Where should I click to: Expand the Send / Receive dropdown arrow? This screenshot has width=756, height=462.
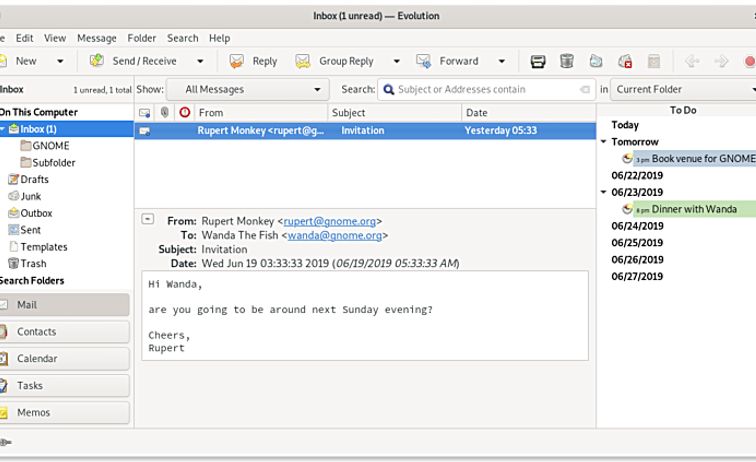tap(198, 61)
